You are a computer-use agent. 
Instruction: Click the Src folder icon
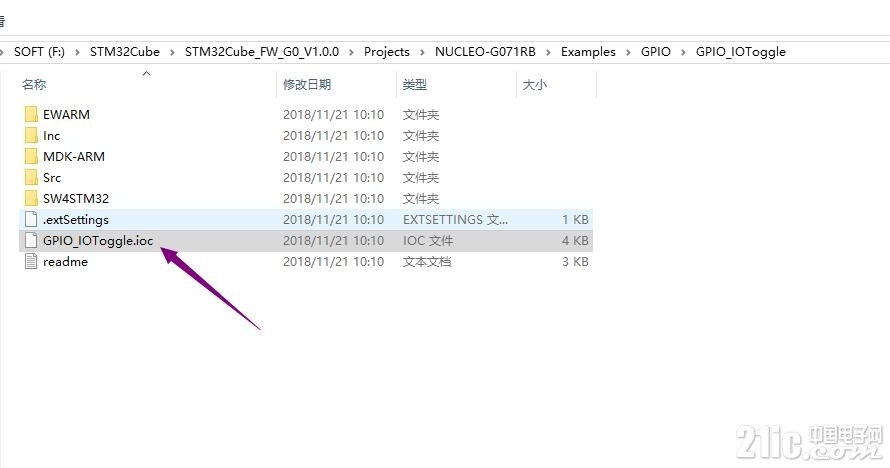(x=31, y=178)
